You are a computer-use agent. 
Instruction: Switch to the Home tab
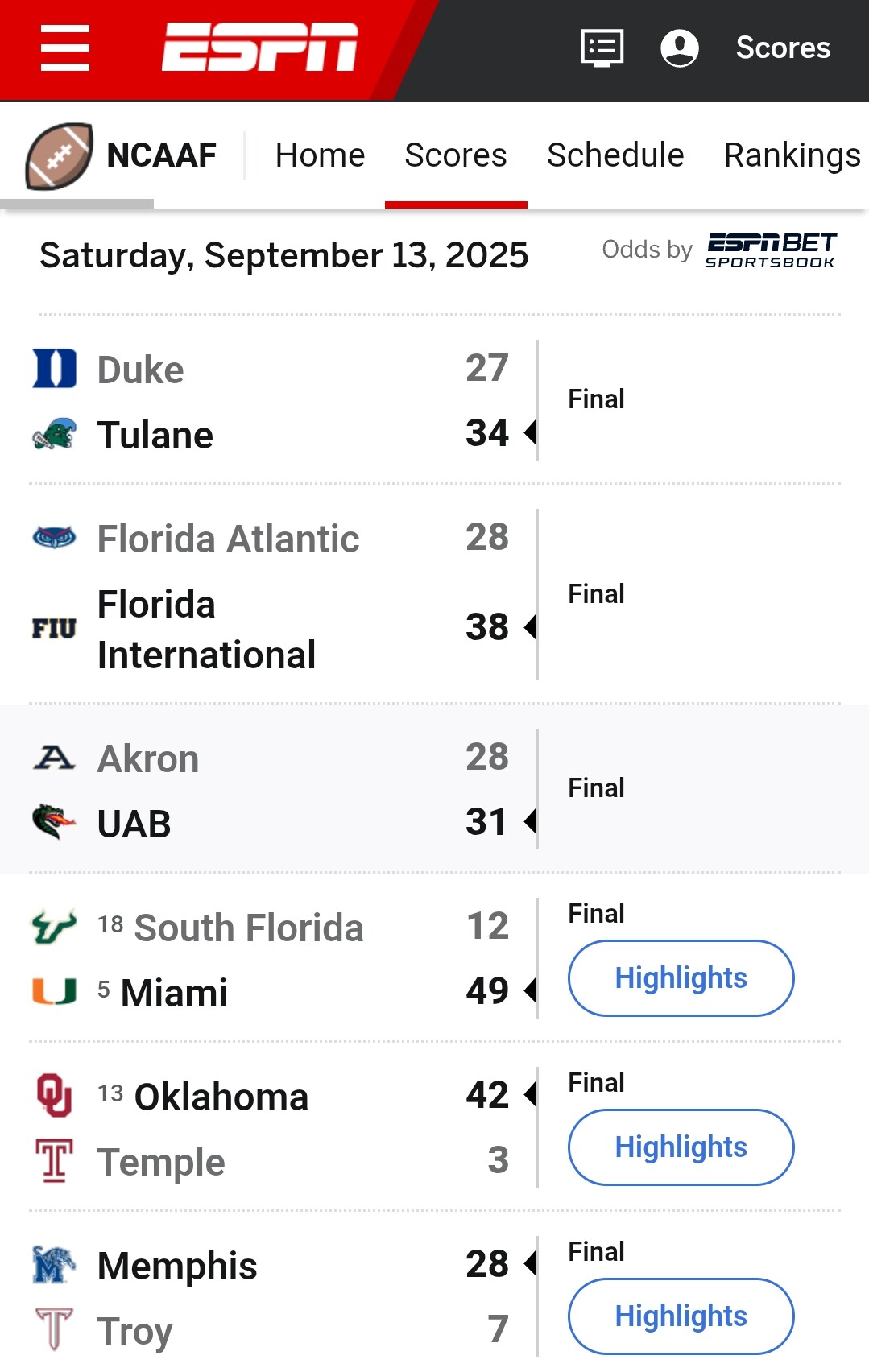pos(320,155)
